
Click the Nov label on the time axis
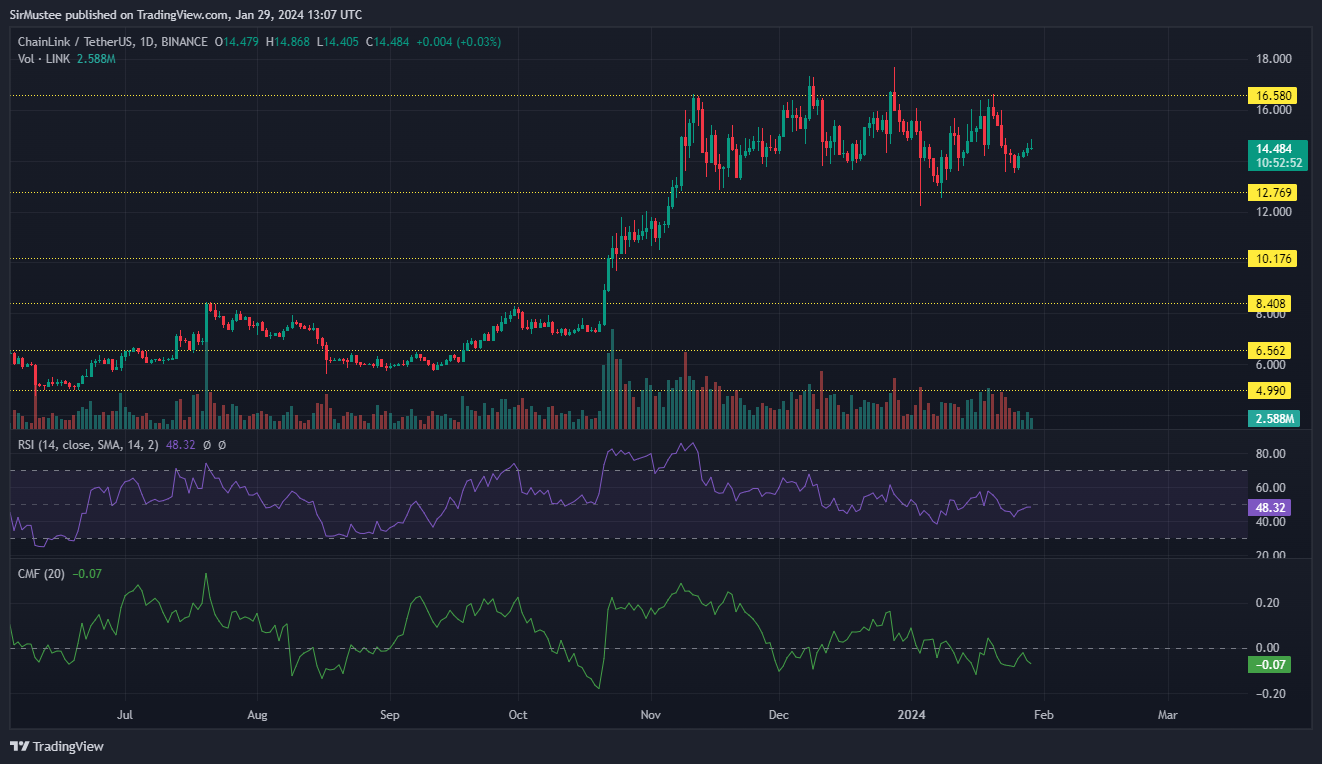pyautogui.click(x=650, y=715)
